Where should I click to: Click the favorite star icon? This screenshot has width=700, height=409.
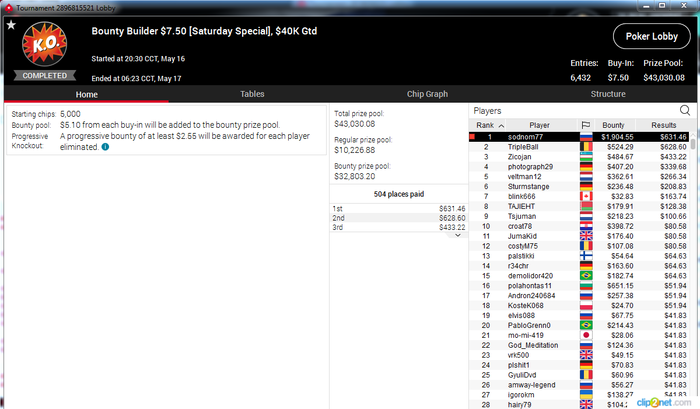click(11, 25)
